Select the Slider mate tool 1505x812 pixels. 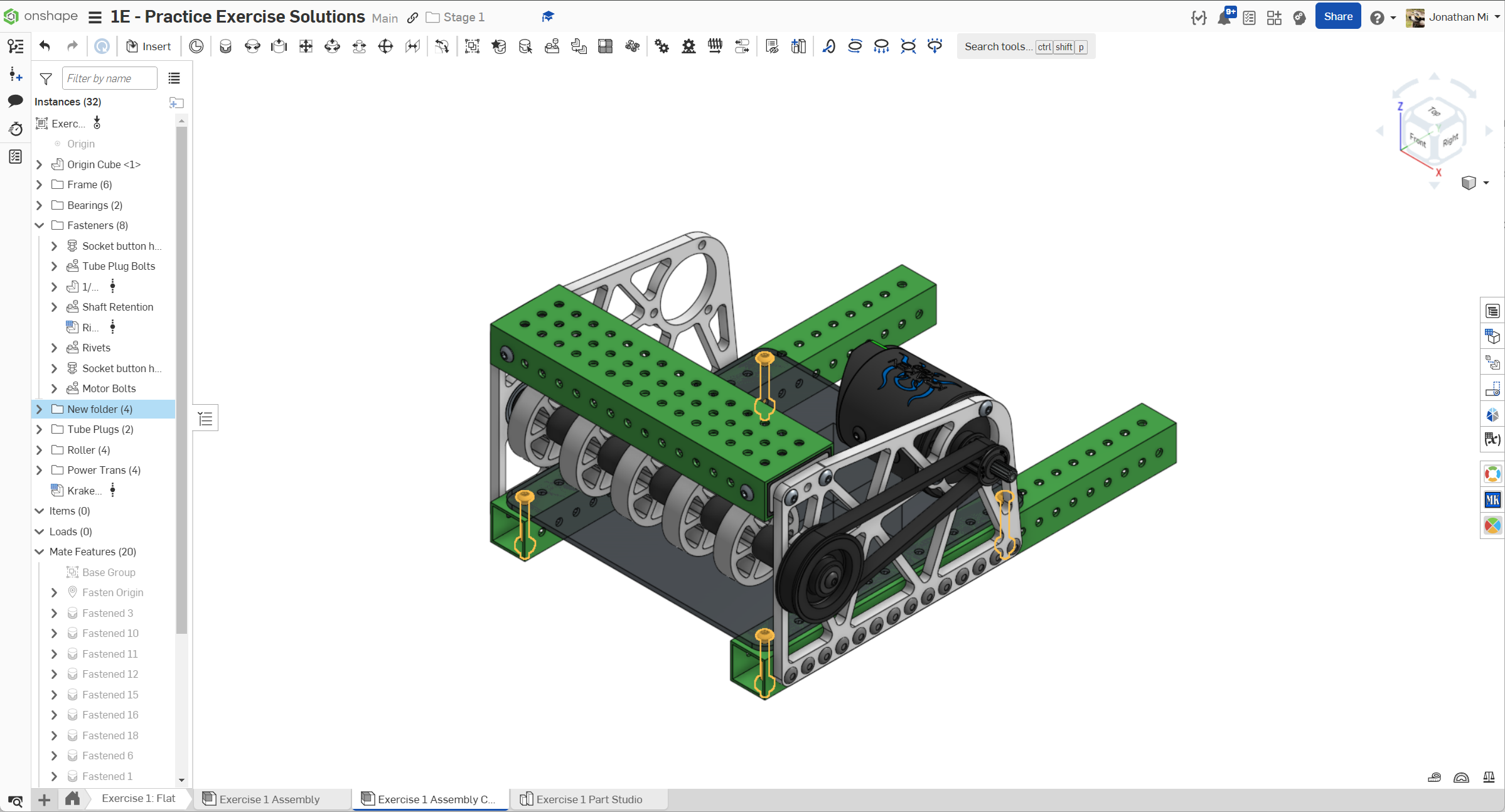coord(279,46)
